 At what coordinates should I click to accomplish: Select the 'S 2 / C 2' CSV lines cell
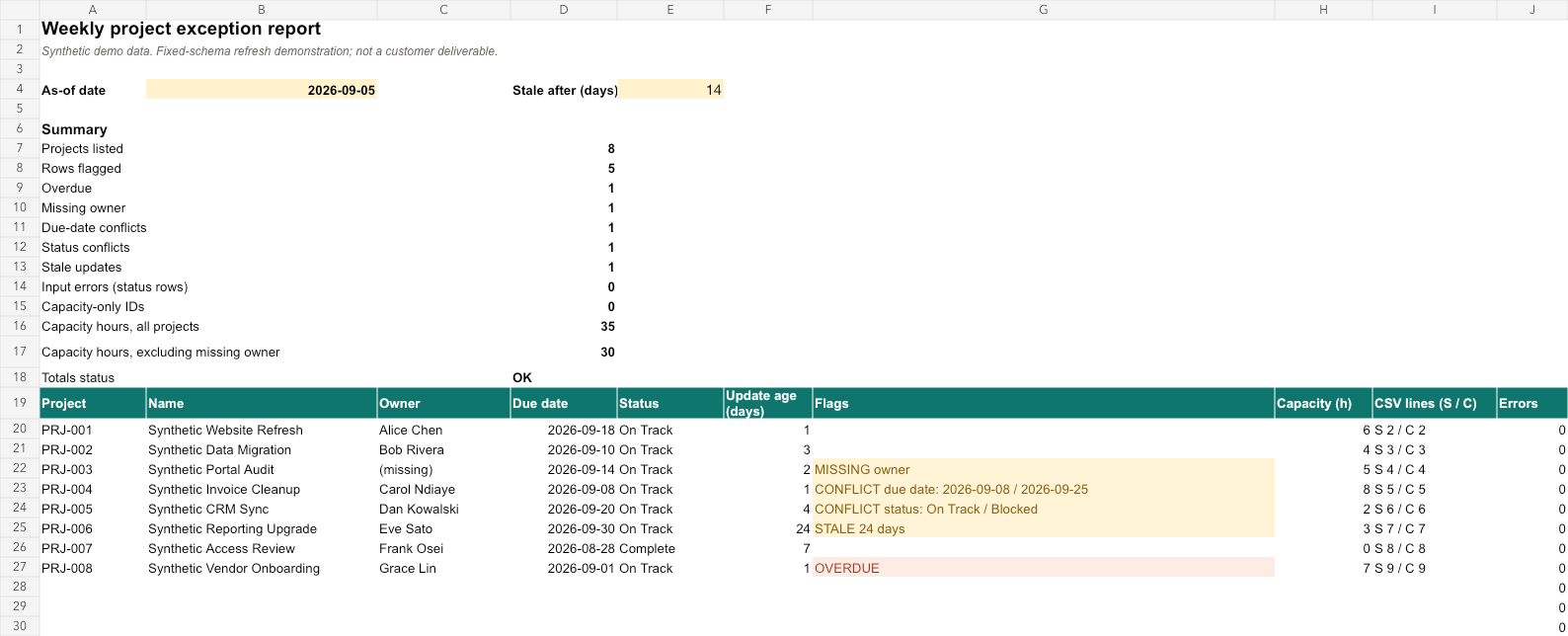pyautogui.click(x=1435, y=430)
